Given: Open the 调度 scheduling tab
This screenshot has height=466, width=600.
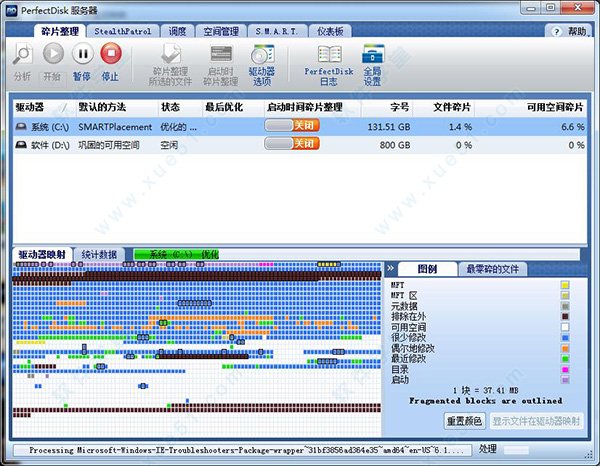Looking at the screenshot, I should [x=177, y=31].
